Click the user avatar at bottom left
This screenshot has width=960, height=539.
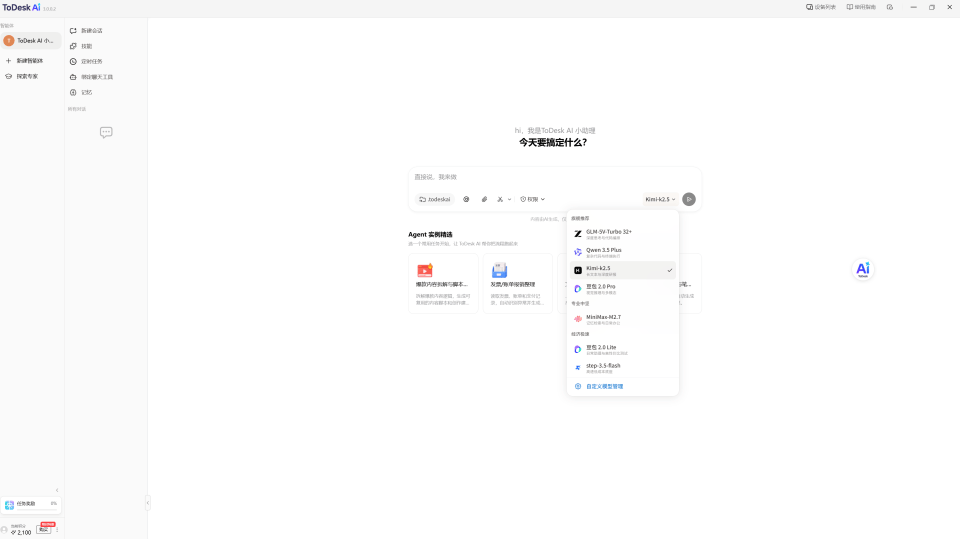coord(4,530)
